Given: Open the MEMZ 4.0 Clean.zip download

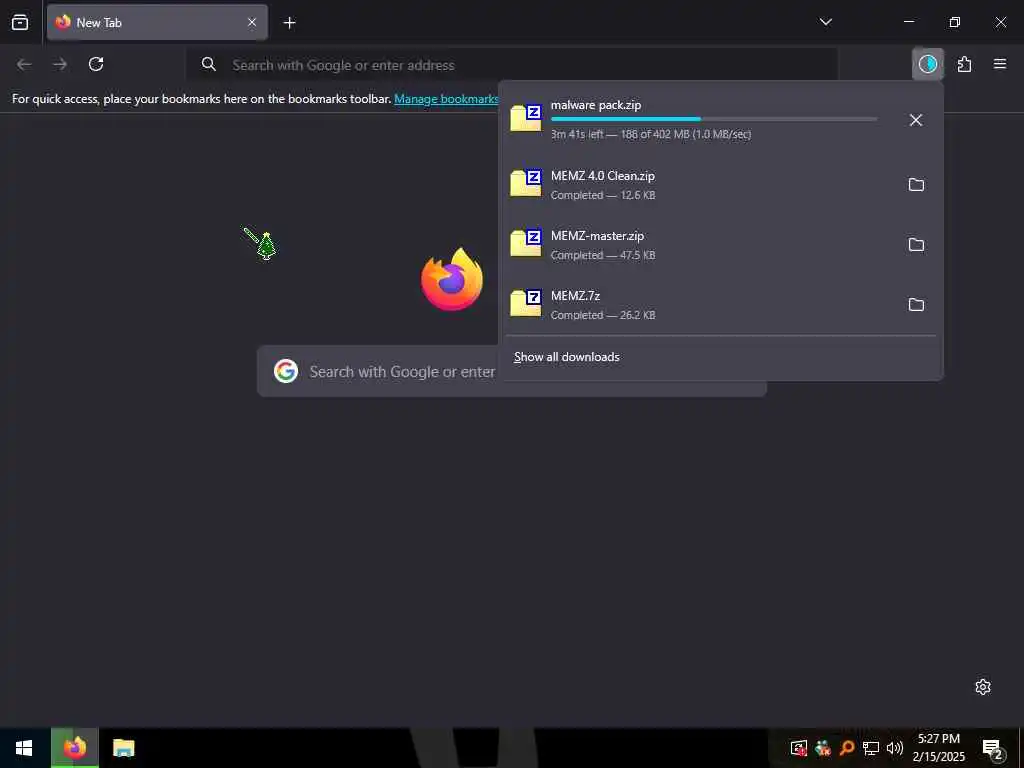Looking at the screenshot, I should [699, 185].
